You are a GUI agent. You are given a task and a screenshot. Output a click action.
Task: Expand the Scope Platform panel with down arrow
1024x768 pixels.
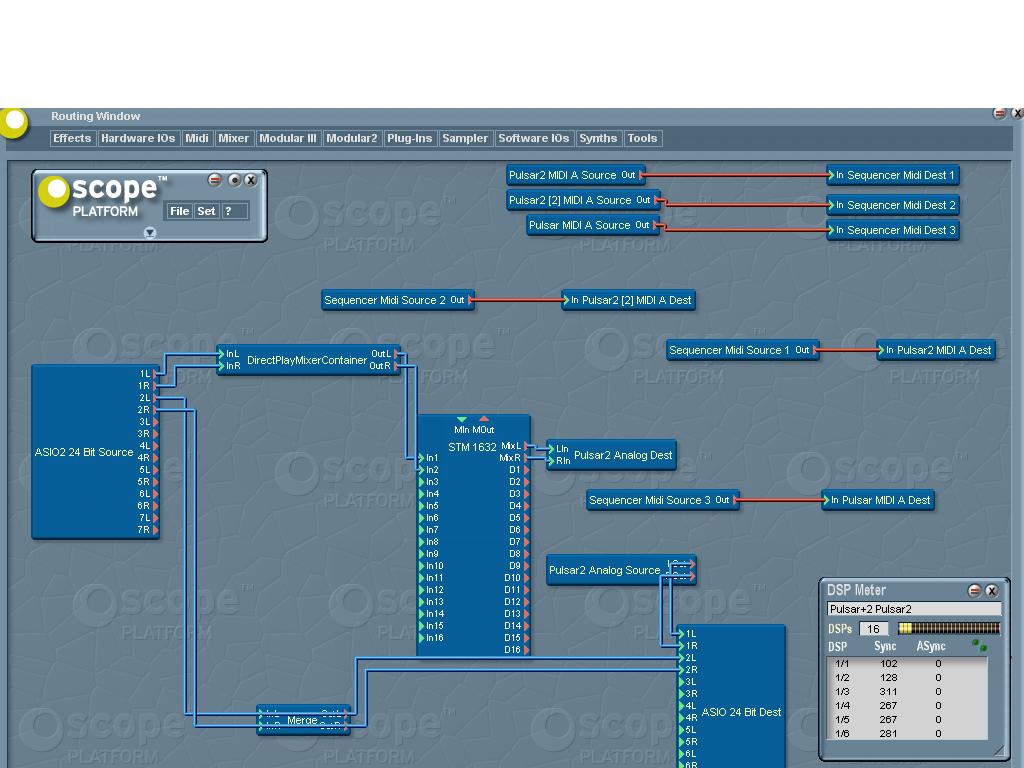(x=150, y=232)
